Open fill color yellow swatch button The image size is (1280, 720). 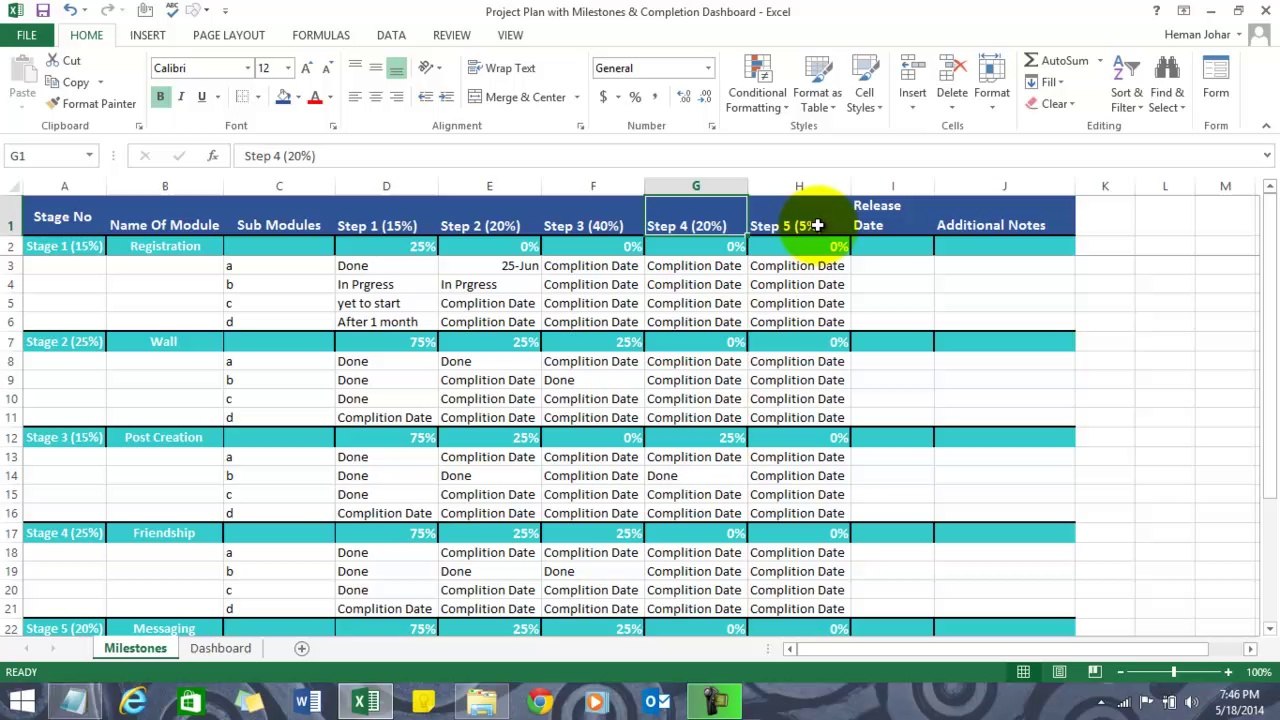[x=283, y=97]
